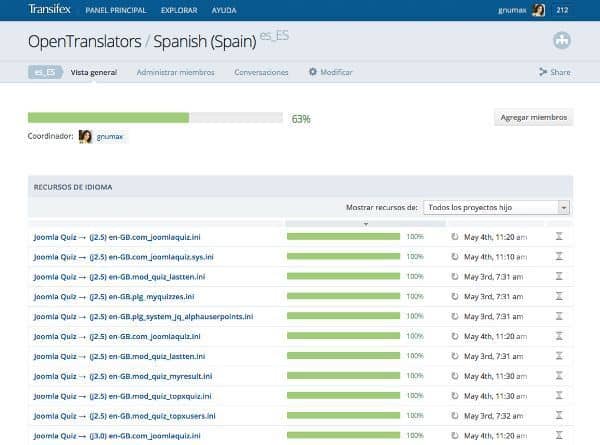Click the es_ES language badge in tab bar

(45, 72)
